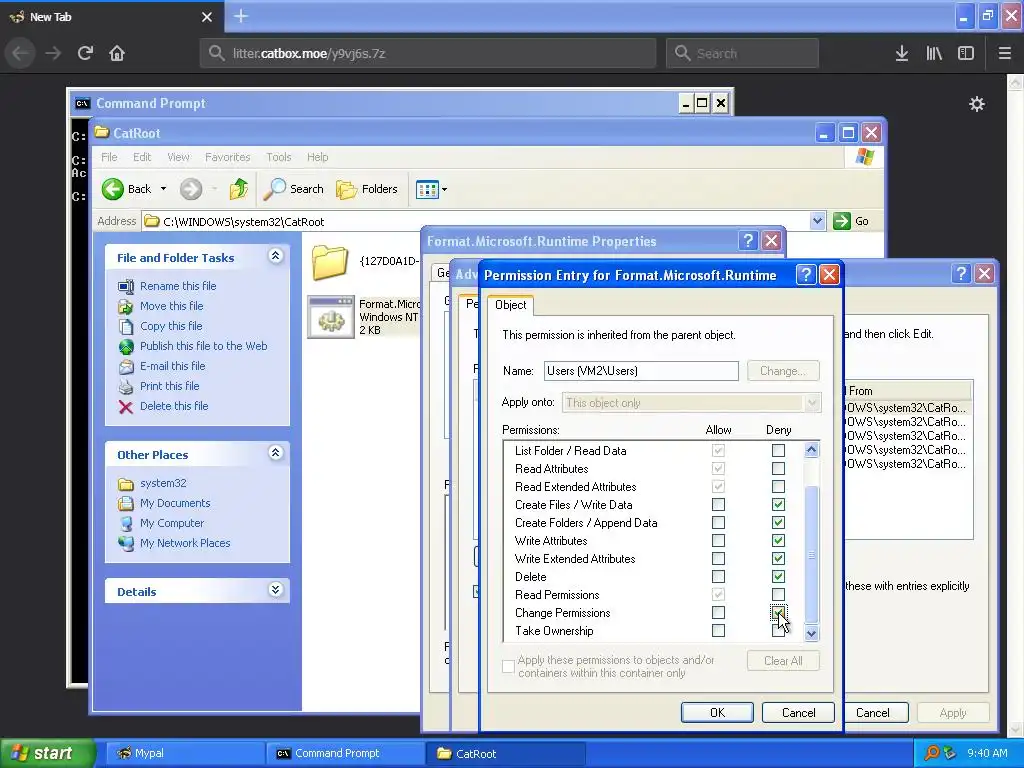Screen dimensions: 1024x768
Task: Expand the Details panel
Action: (276, 590)
